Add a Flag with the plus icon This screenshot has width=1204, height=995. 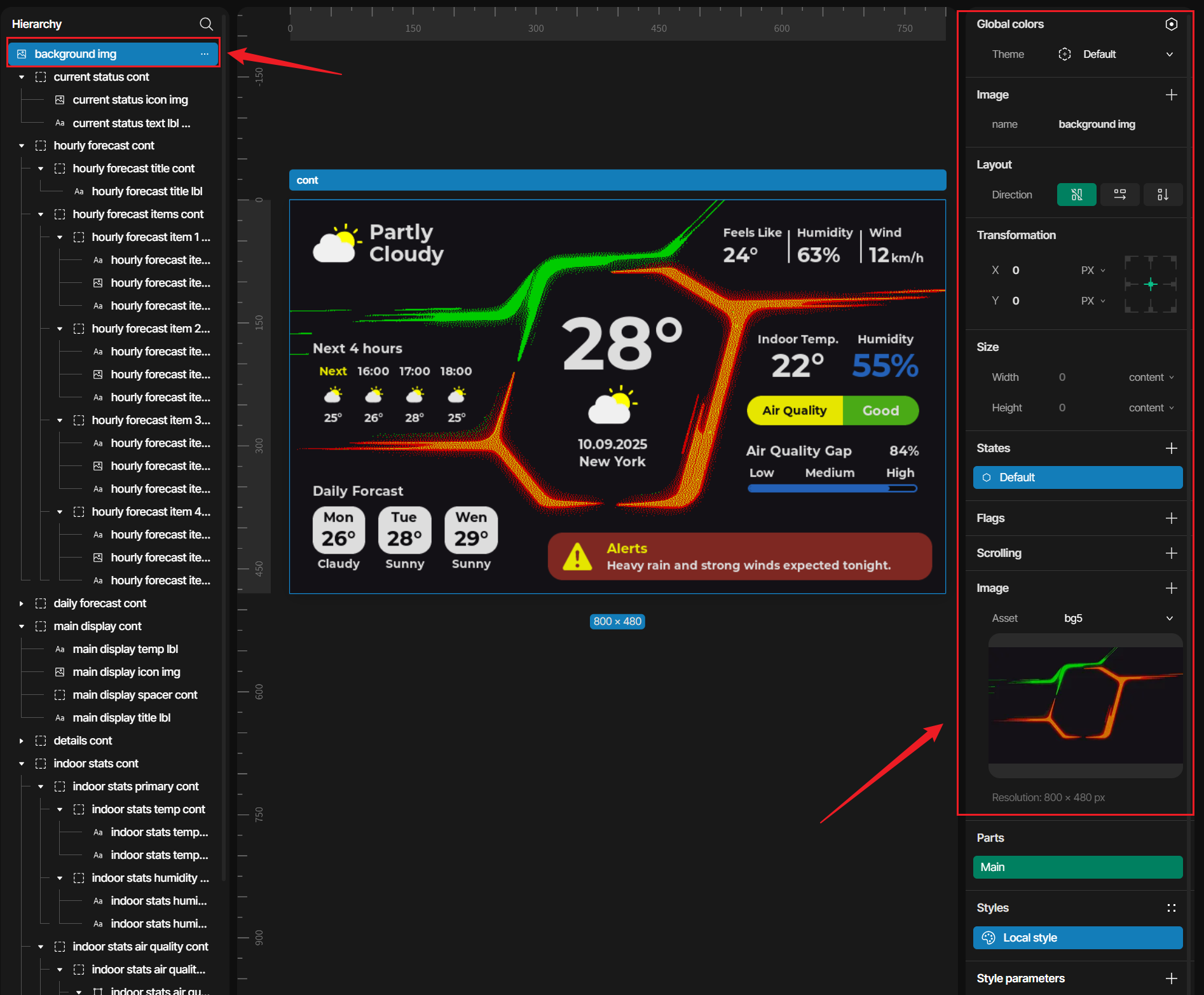click(x=1171, y=518)
